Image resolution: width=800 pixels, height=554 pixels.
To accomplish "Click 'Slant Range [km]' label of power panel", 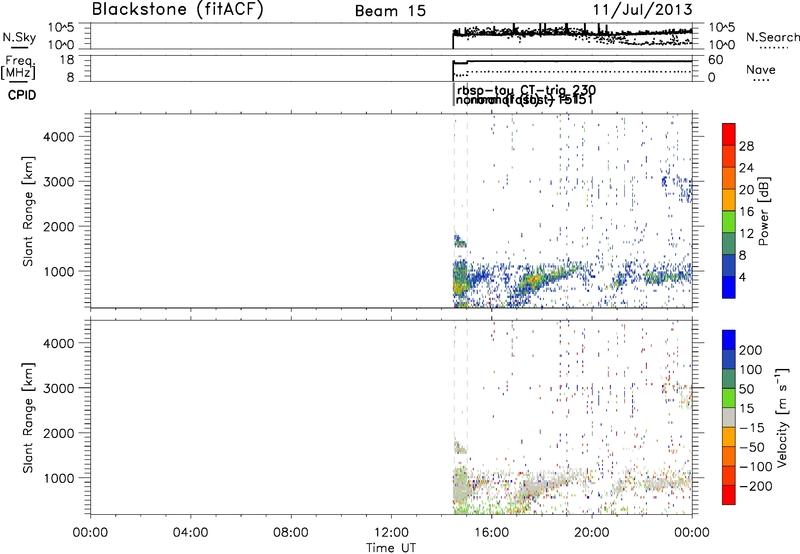I will 28,211.
